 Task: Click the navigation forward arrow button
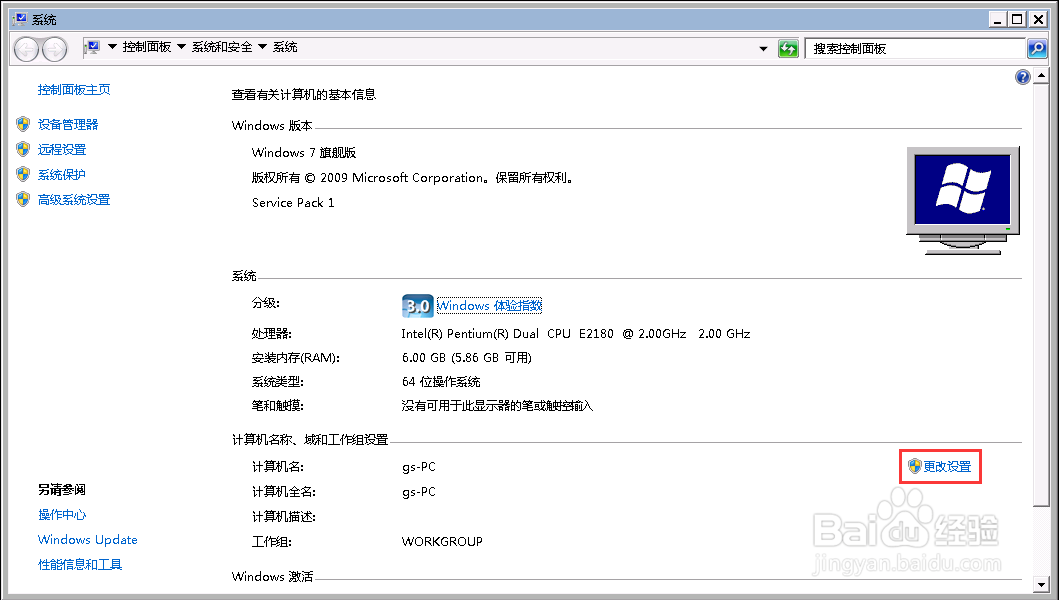pyautogui.click(x=55, y=47)
